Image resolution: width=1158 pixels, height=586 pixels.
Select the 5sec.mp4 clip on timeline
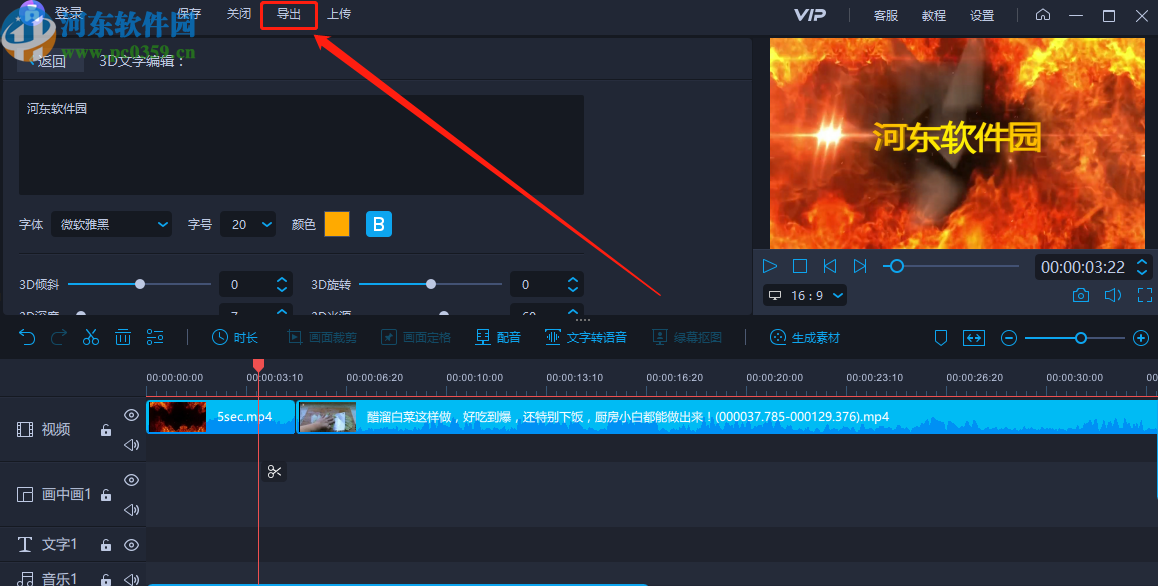pos(221,417)
